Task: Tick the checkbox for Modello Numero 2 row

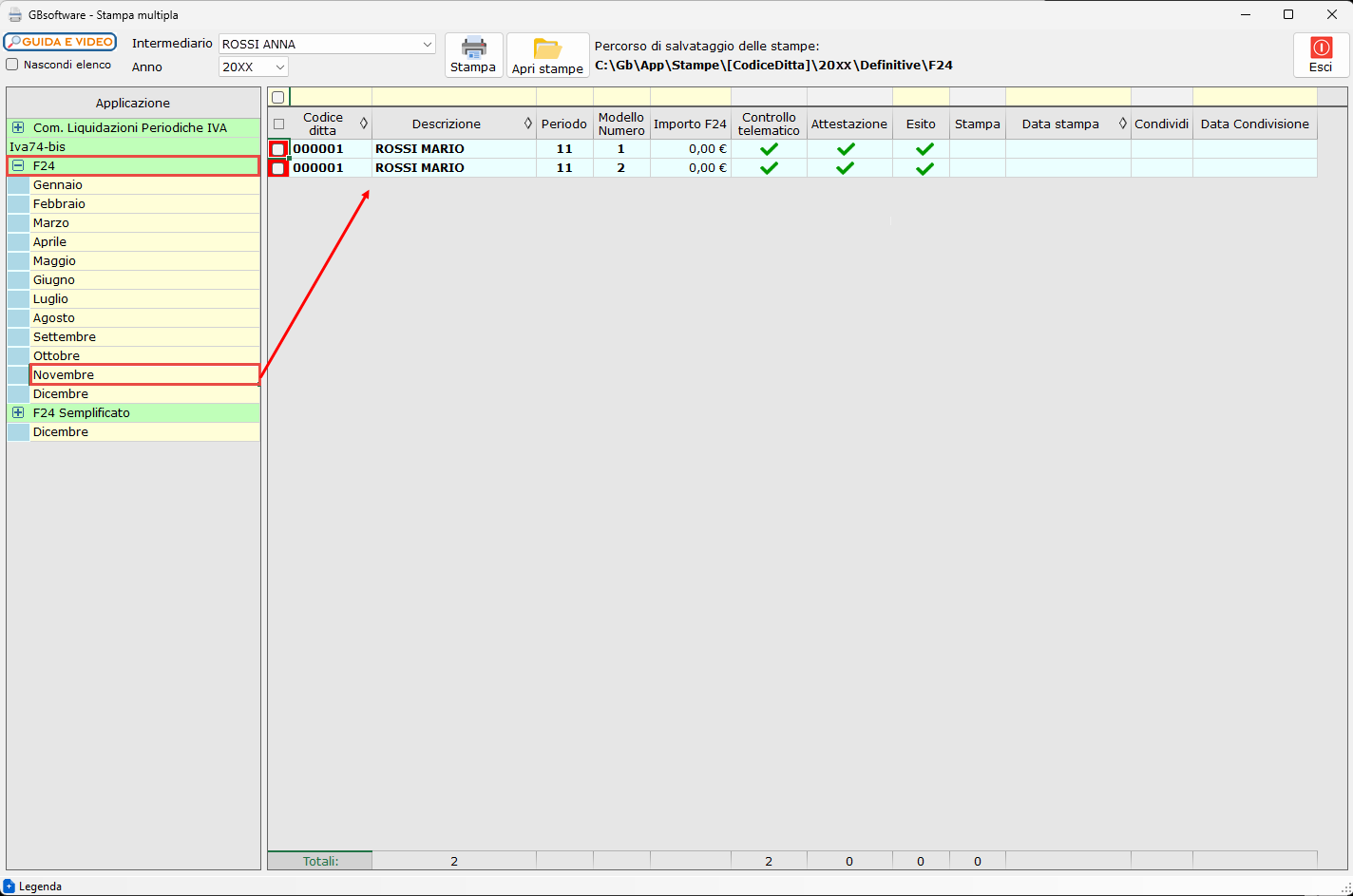Action: (x=277, y=168)
